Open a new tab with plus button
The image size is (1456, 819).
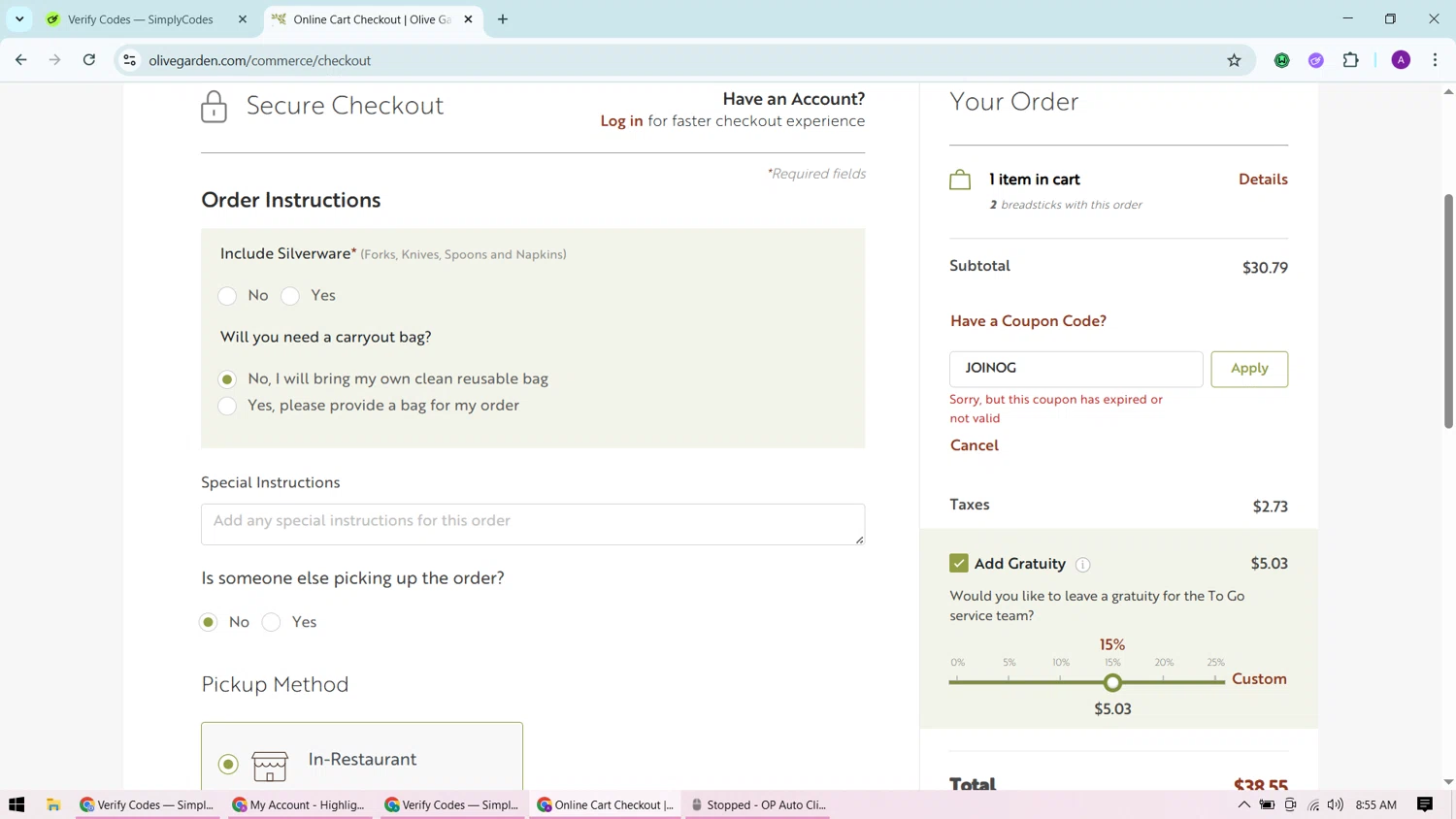(x=503, y=19)
